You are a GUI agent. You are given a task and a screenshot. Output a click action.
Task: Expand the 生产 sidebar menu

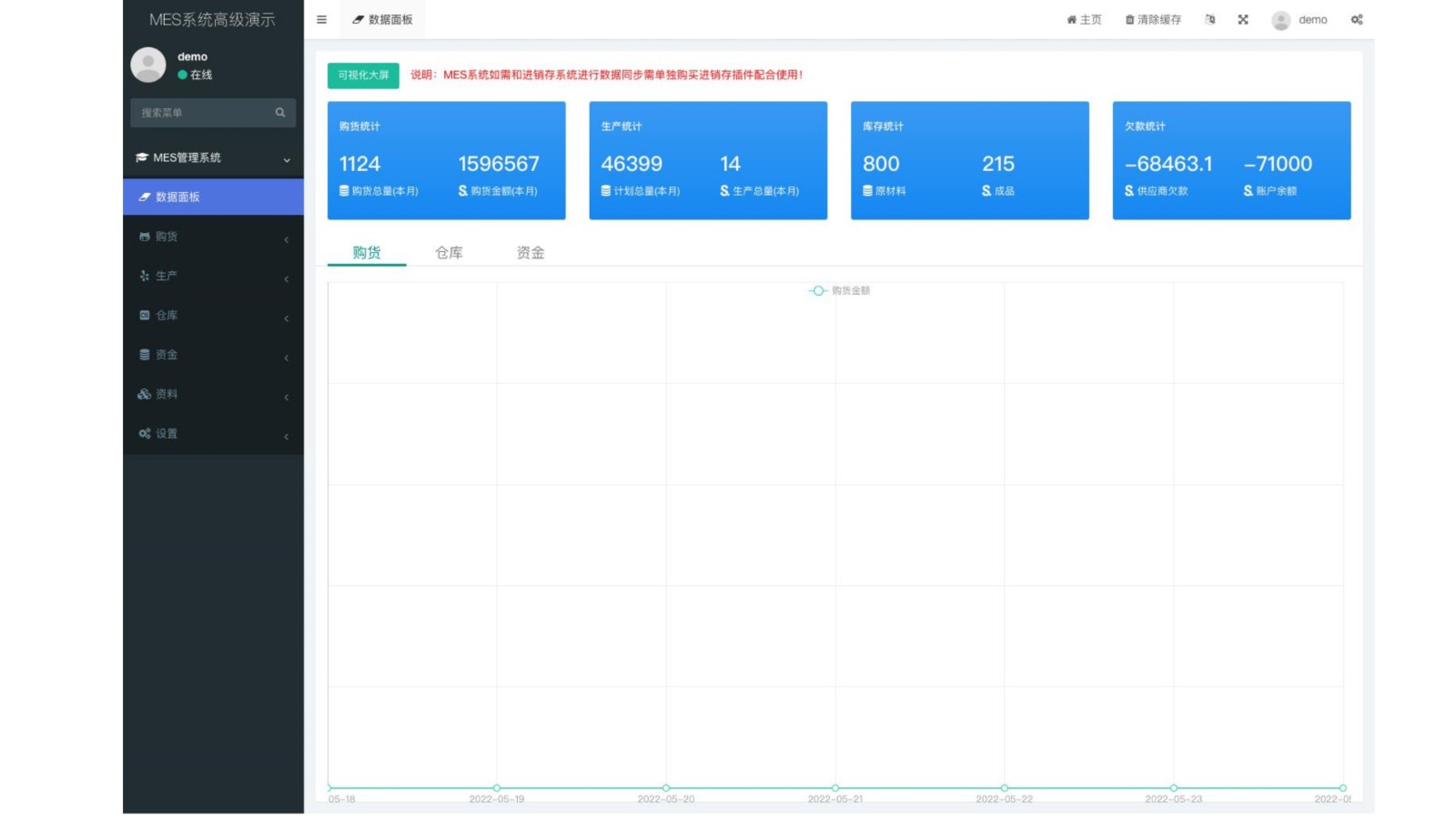[213, 276]
